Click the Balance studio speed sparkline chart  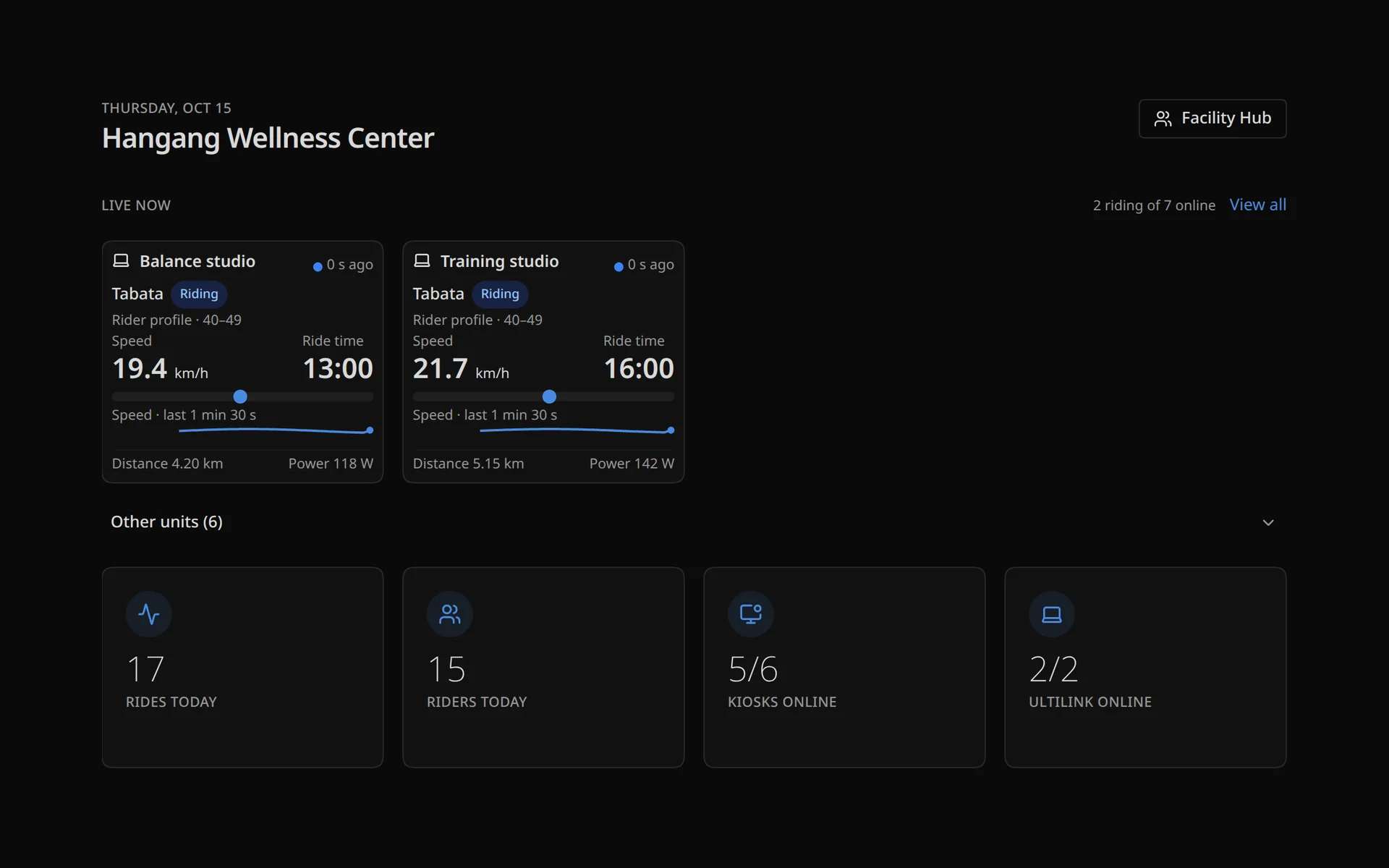276,430
